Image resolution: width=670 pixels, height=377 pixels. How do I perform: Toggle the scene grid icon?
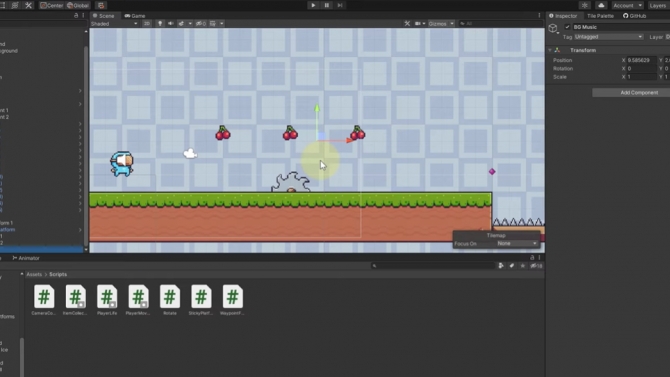click(x=213, y=24)
